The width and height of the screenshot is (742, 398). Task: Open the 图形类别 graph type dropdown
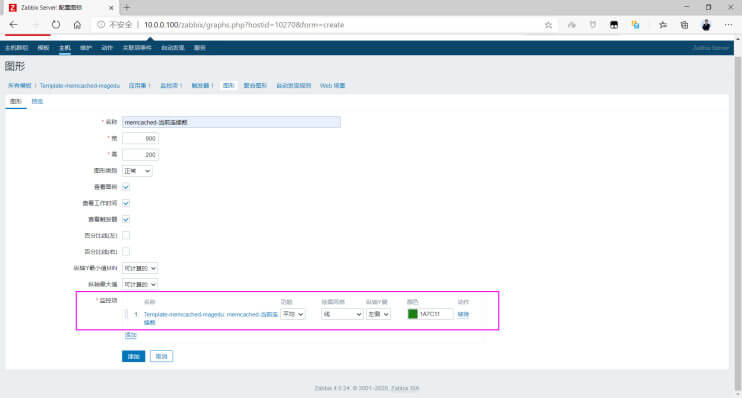[x=137, y=171]
